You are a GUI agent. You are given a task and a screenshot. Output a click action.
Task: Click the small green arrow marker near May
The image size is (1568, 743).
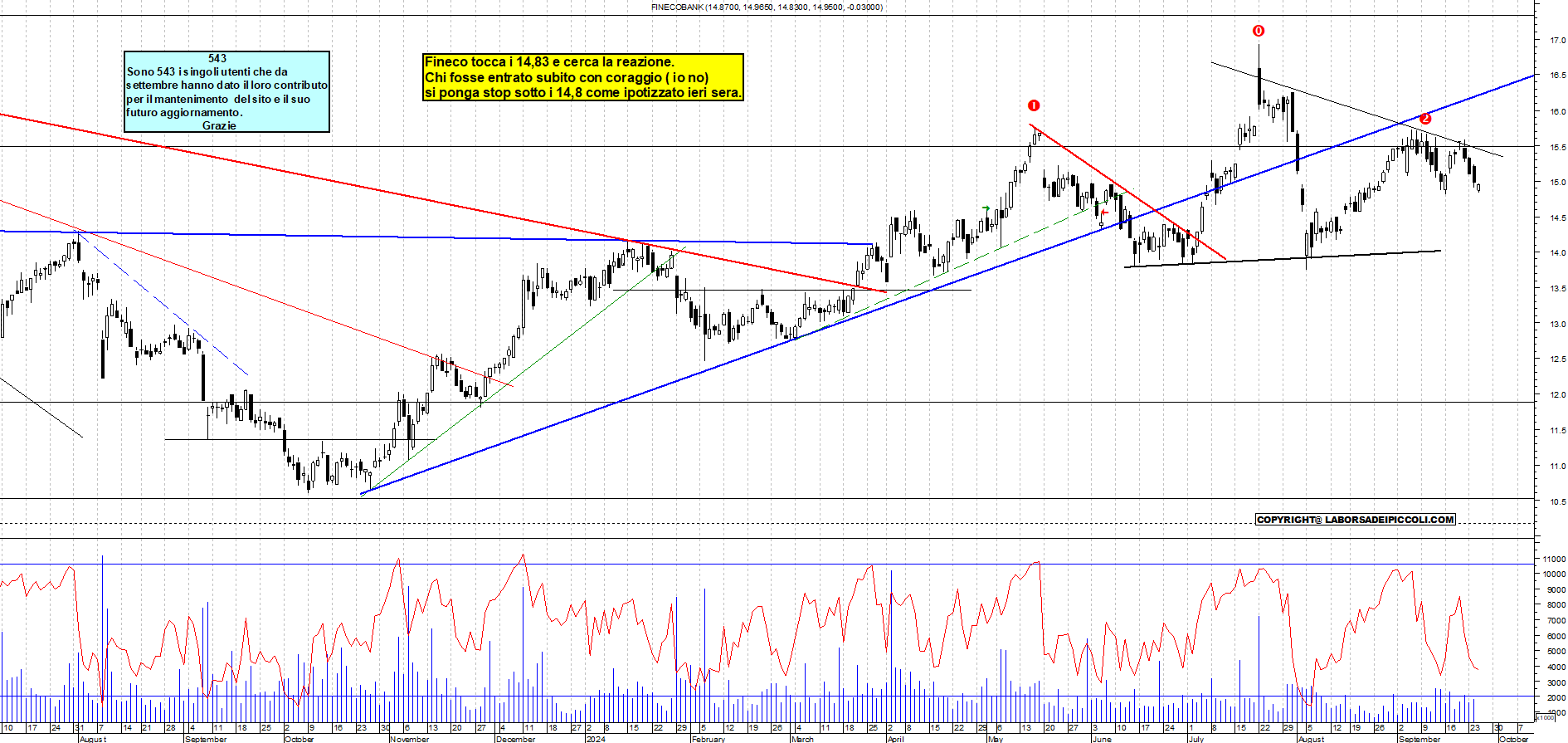point(986,208)
